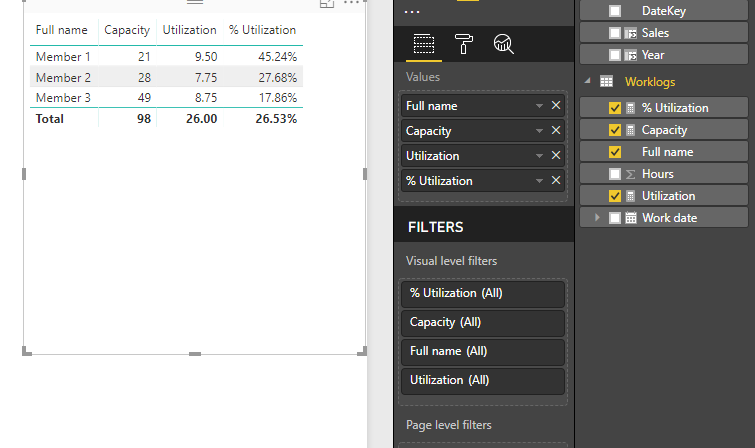The width and height of the screenshot is (755, 448).
Task: Select the Member 2 row
Action: [166, 77]
